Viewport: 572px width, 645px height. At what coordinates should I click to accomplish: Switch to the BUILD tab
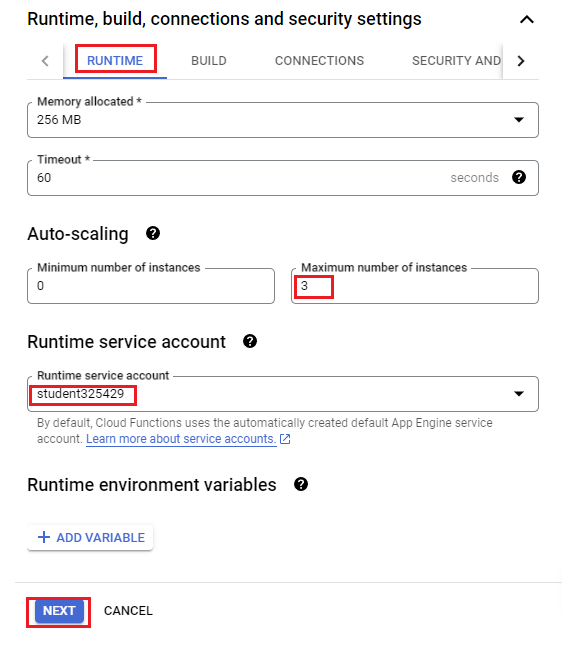click(x=208, y=60)
